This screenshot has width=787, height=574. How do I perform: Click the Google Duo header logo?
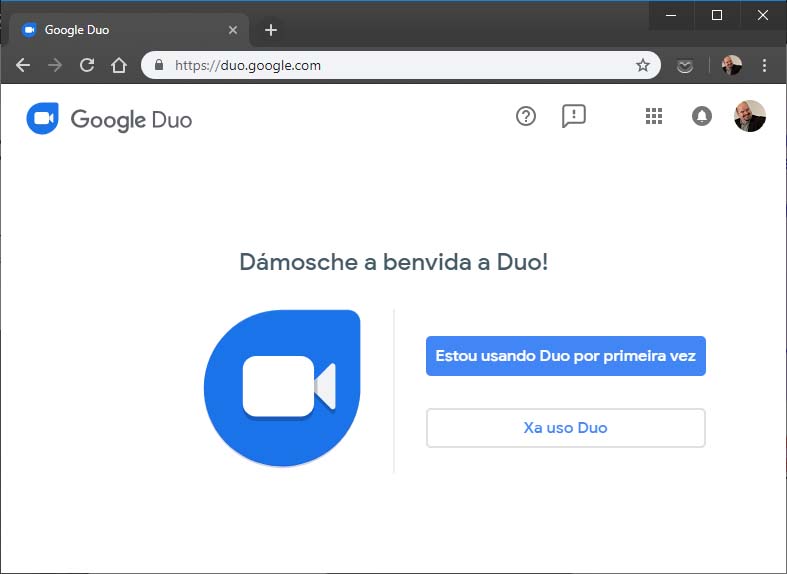[x=43, y=118]
